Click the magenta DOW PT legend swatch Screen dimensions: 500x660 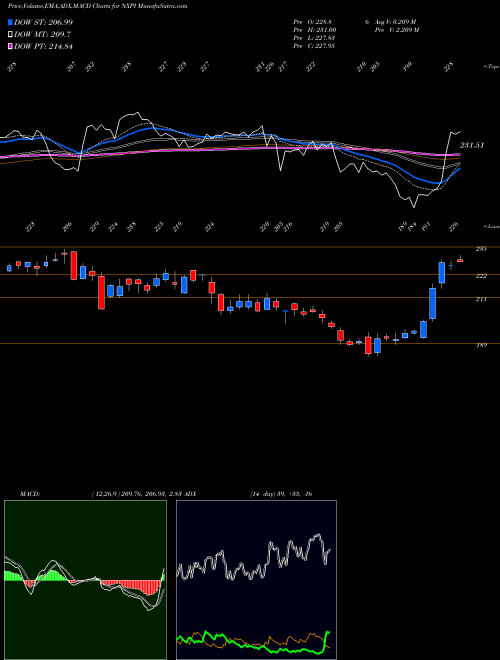(x=10, y=46)
